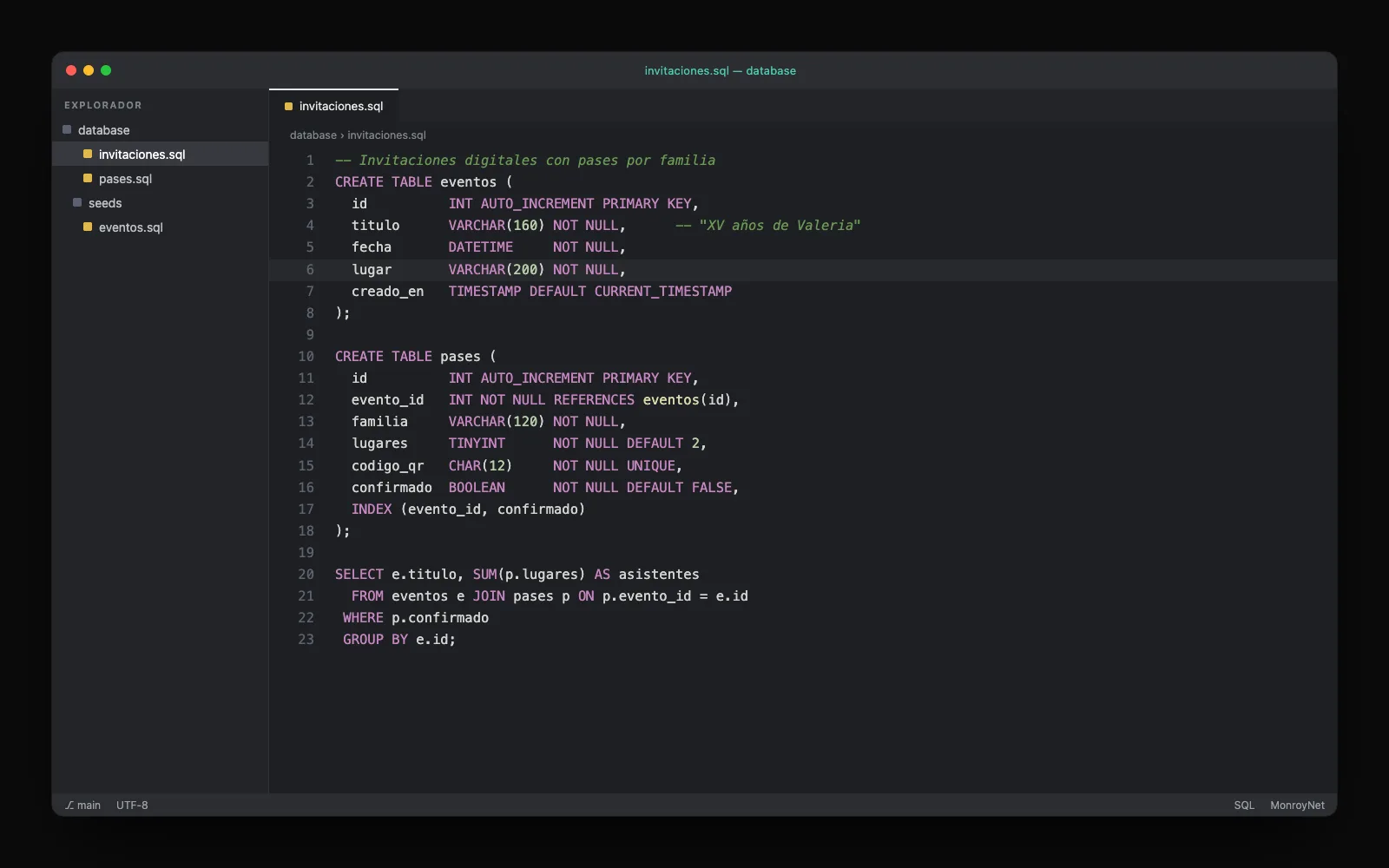1389x868 pixels.
Task: Click the database breadcrumb segment
Action: pos(313,135)
